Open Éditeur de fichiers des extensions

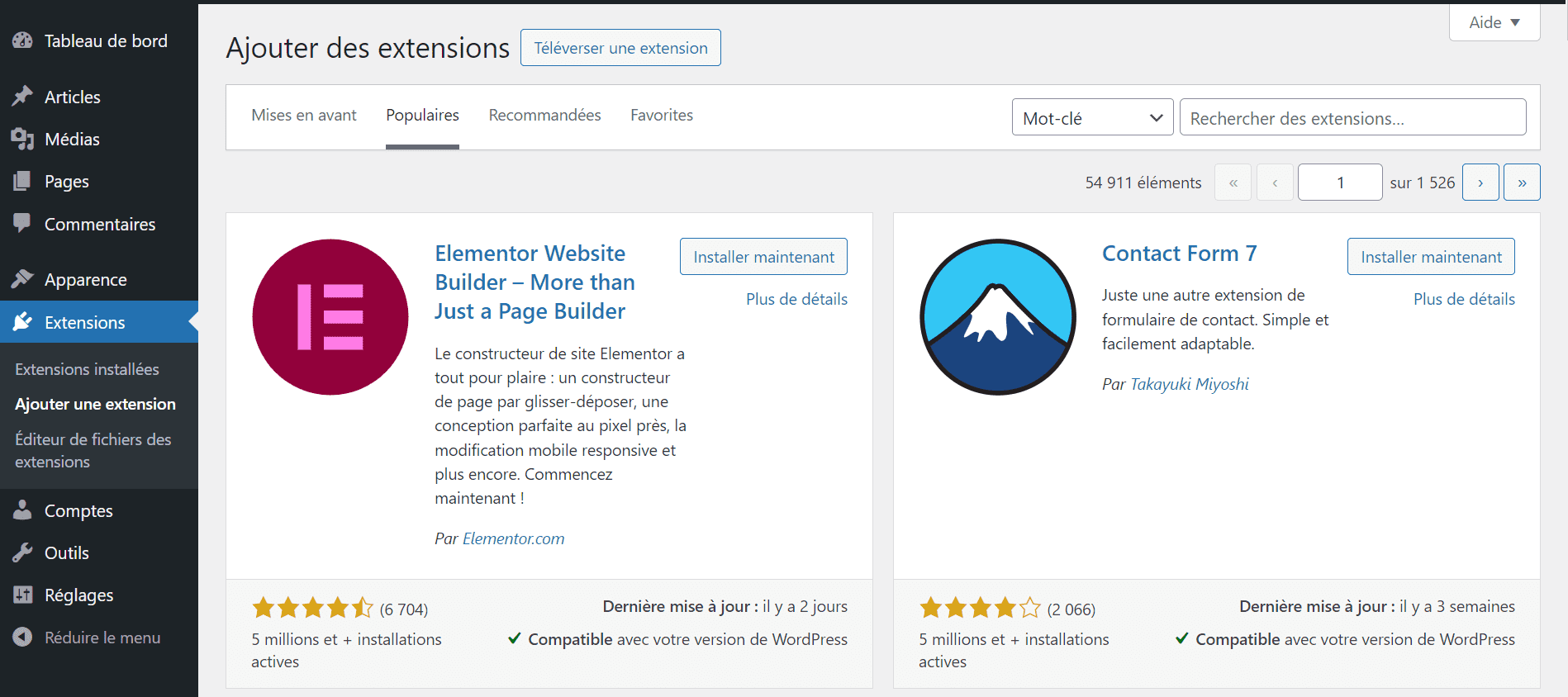[93, 450]
